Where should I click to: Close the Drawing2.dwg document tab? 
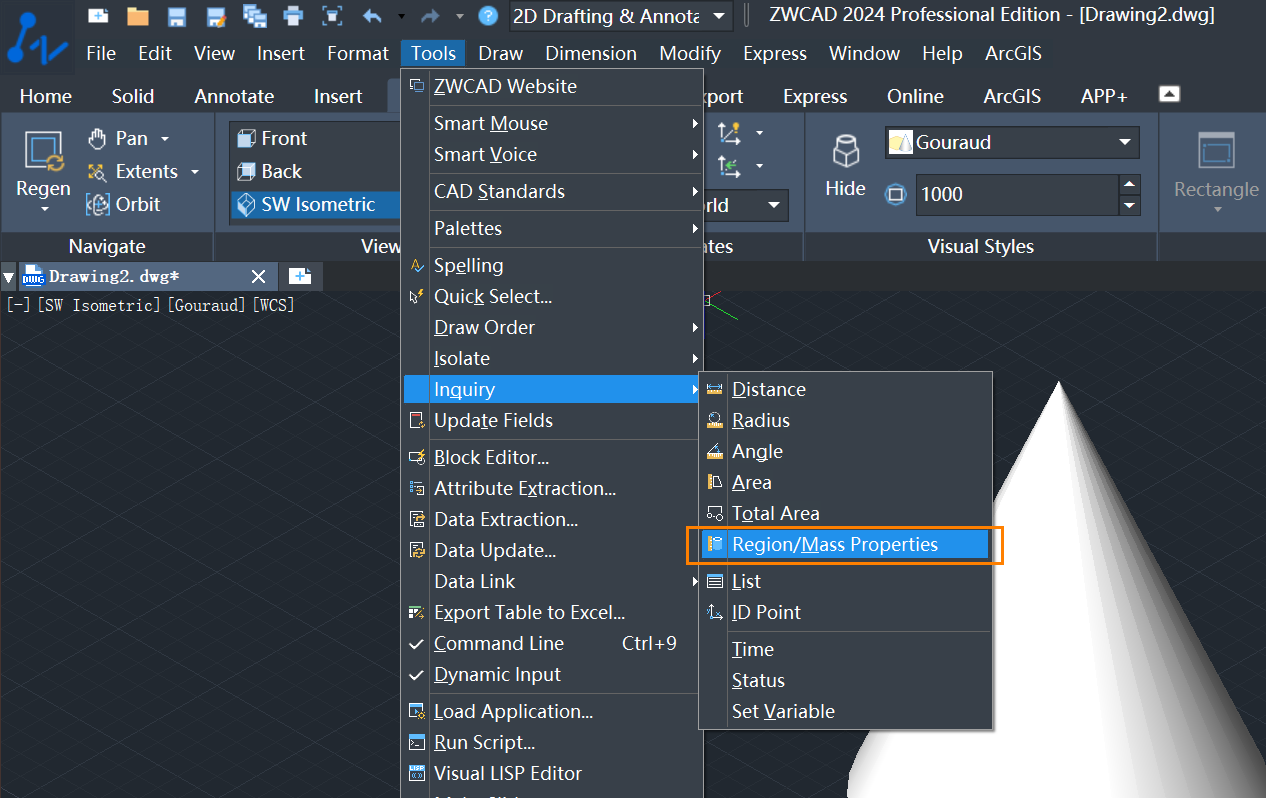click(x=258, y=277)
